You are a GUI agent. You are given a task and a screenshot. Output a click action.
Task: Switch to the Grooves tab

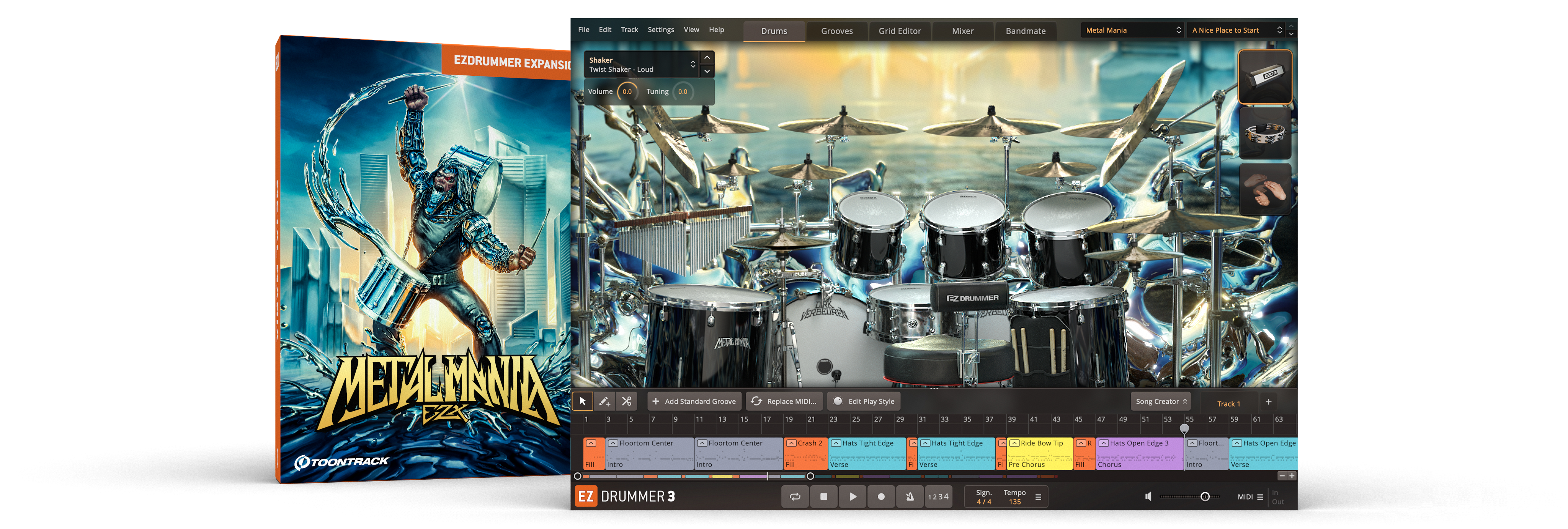836,31
